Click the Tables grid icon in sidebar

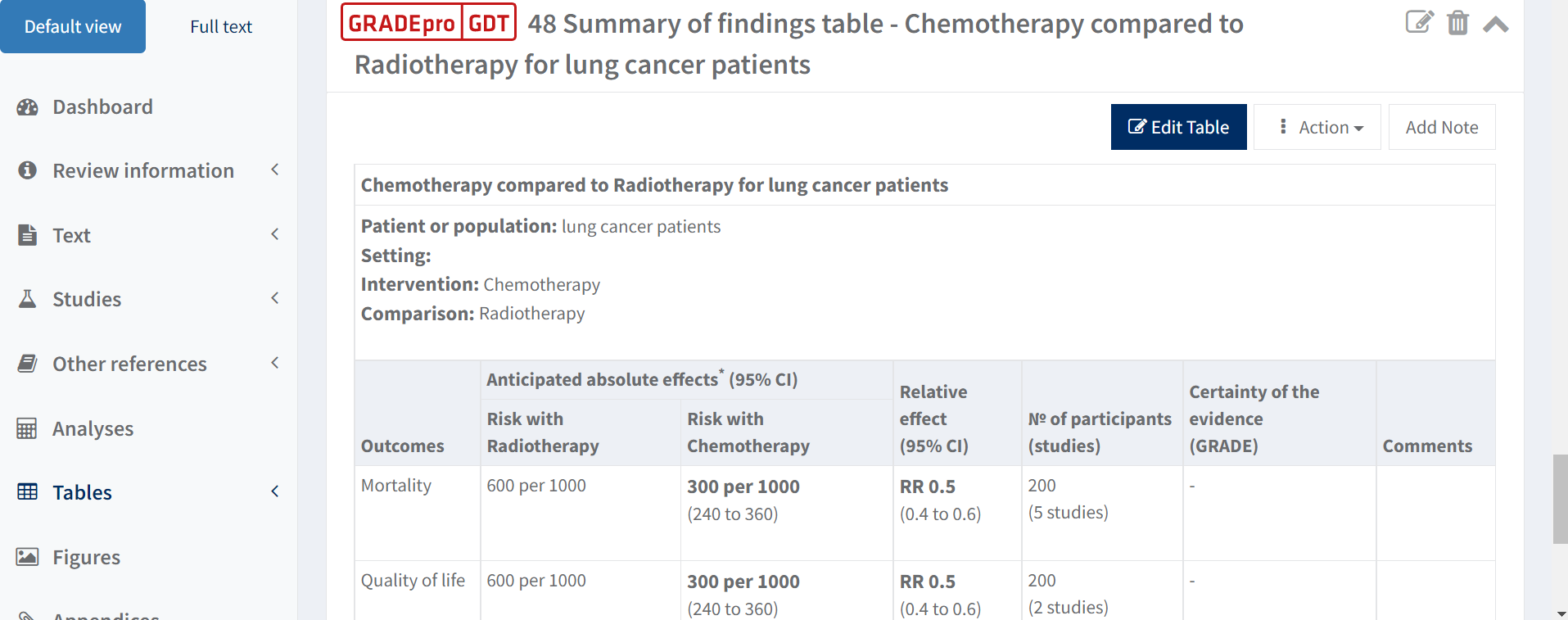[x=27, y=491]
